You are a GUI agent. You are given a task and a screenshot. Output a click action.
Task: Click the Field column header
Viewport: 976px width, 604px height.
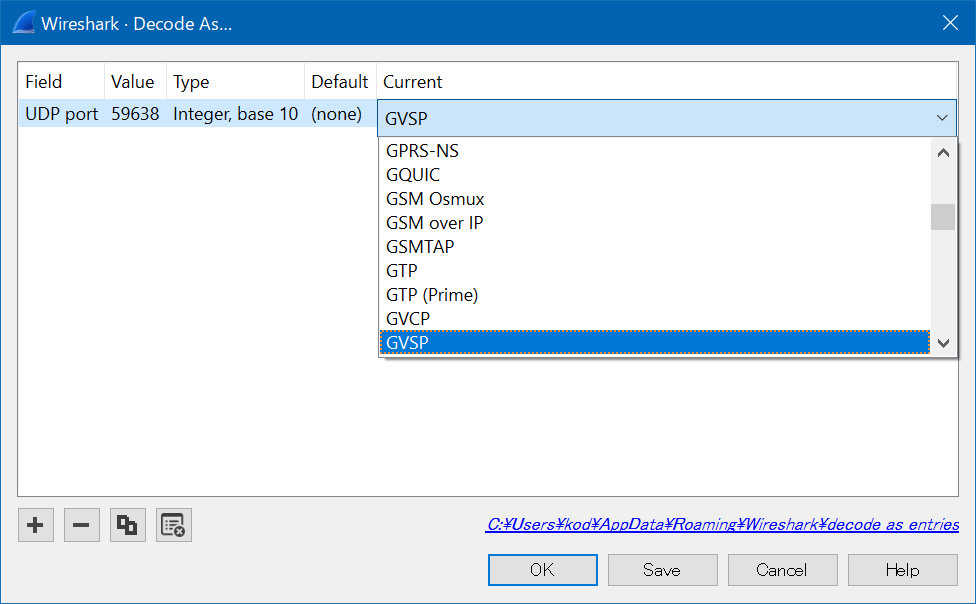tap(61, 82)
